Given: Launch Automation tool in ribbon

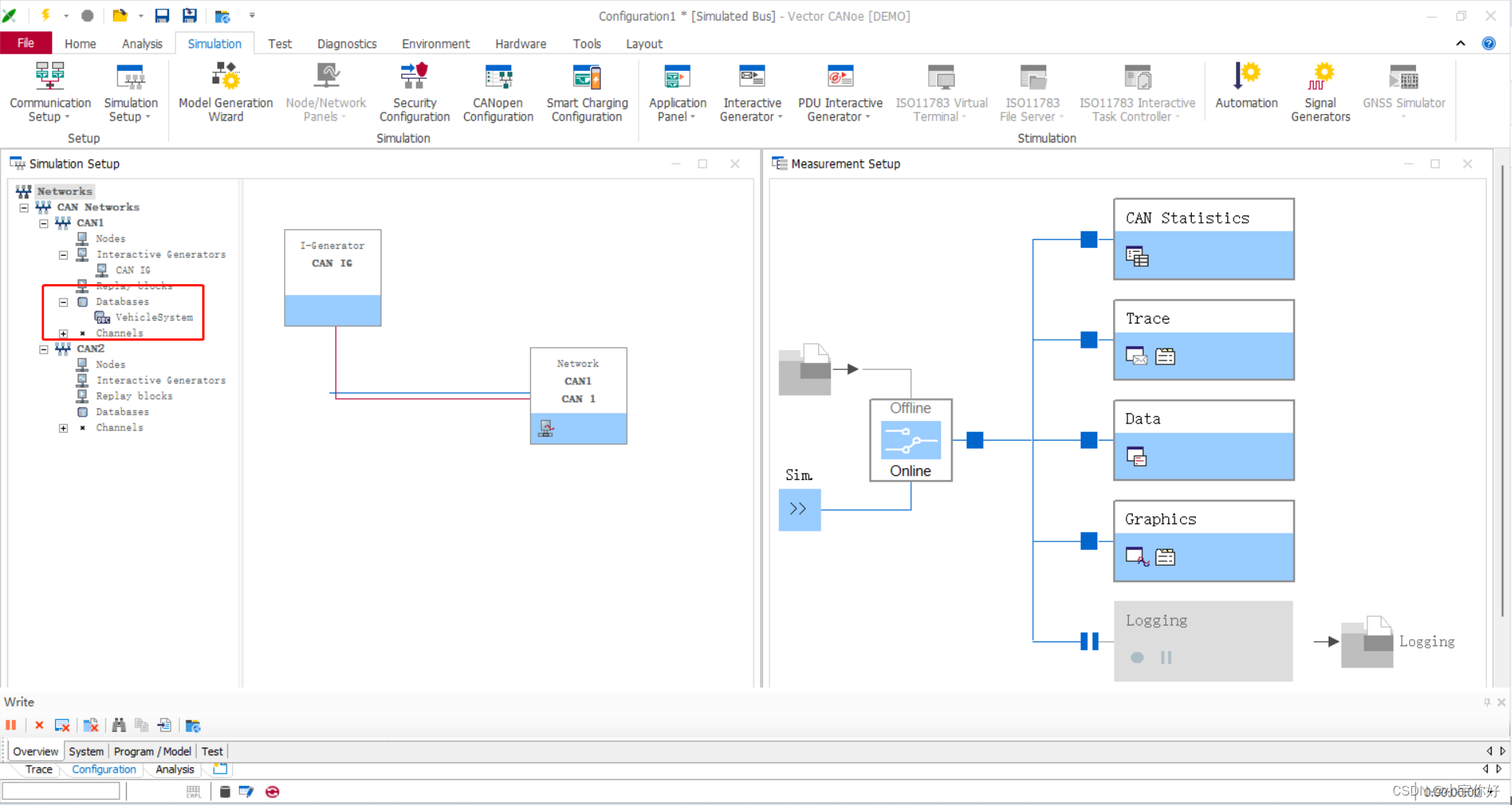Looking at the screenshot, I should pyautogui.click(x=1246, y=87).
